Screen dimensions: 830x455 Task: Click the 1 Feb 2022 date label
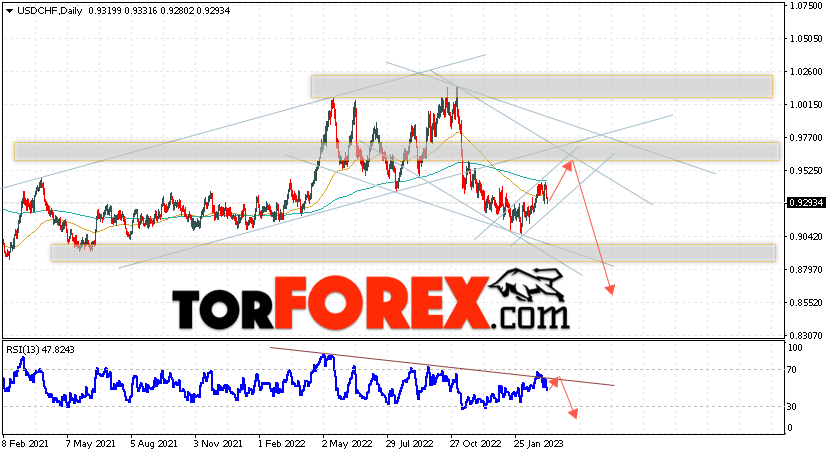(x=282, y=444)
